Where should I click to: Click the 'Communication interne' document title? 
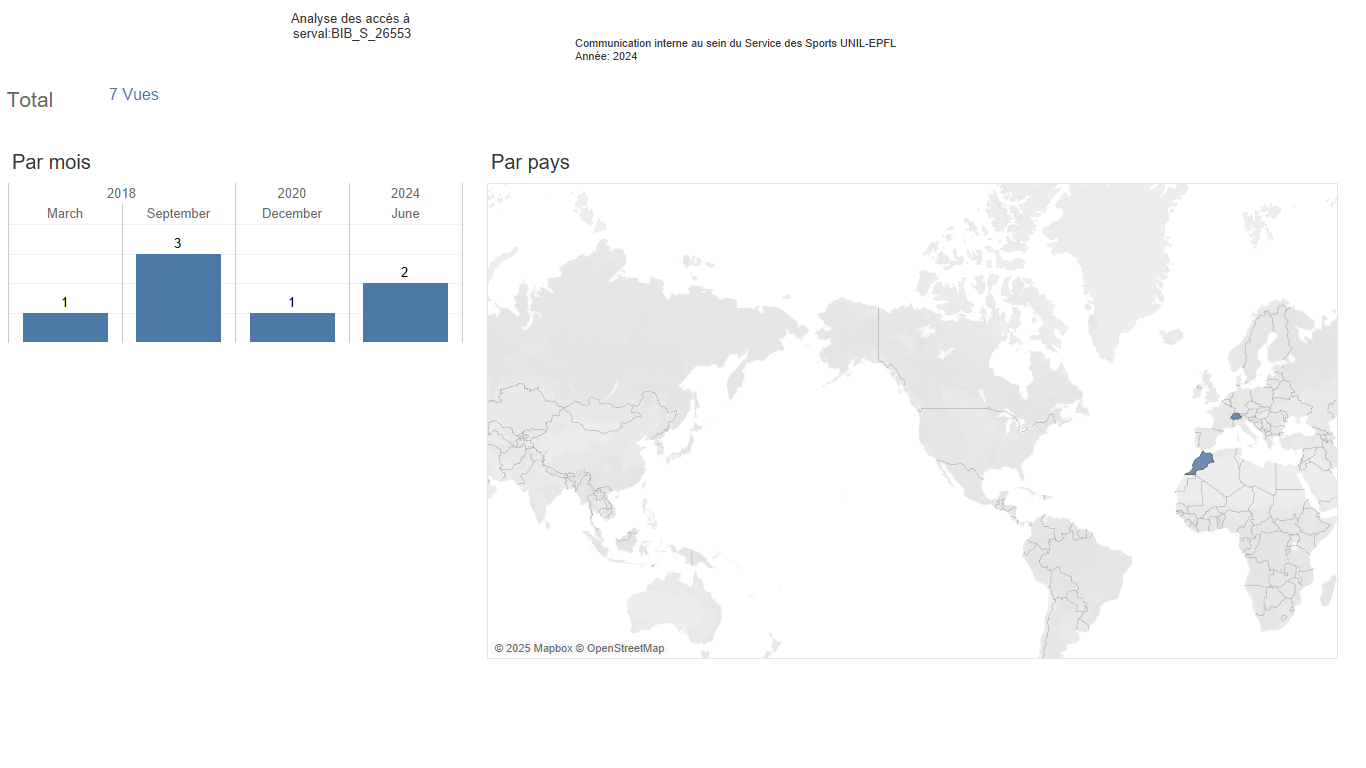[735, 43]
